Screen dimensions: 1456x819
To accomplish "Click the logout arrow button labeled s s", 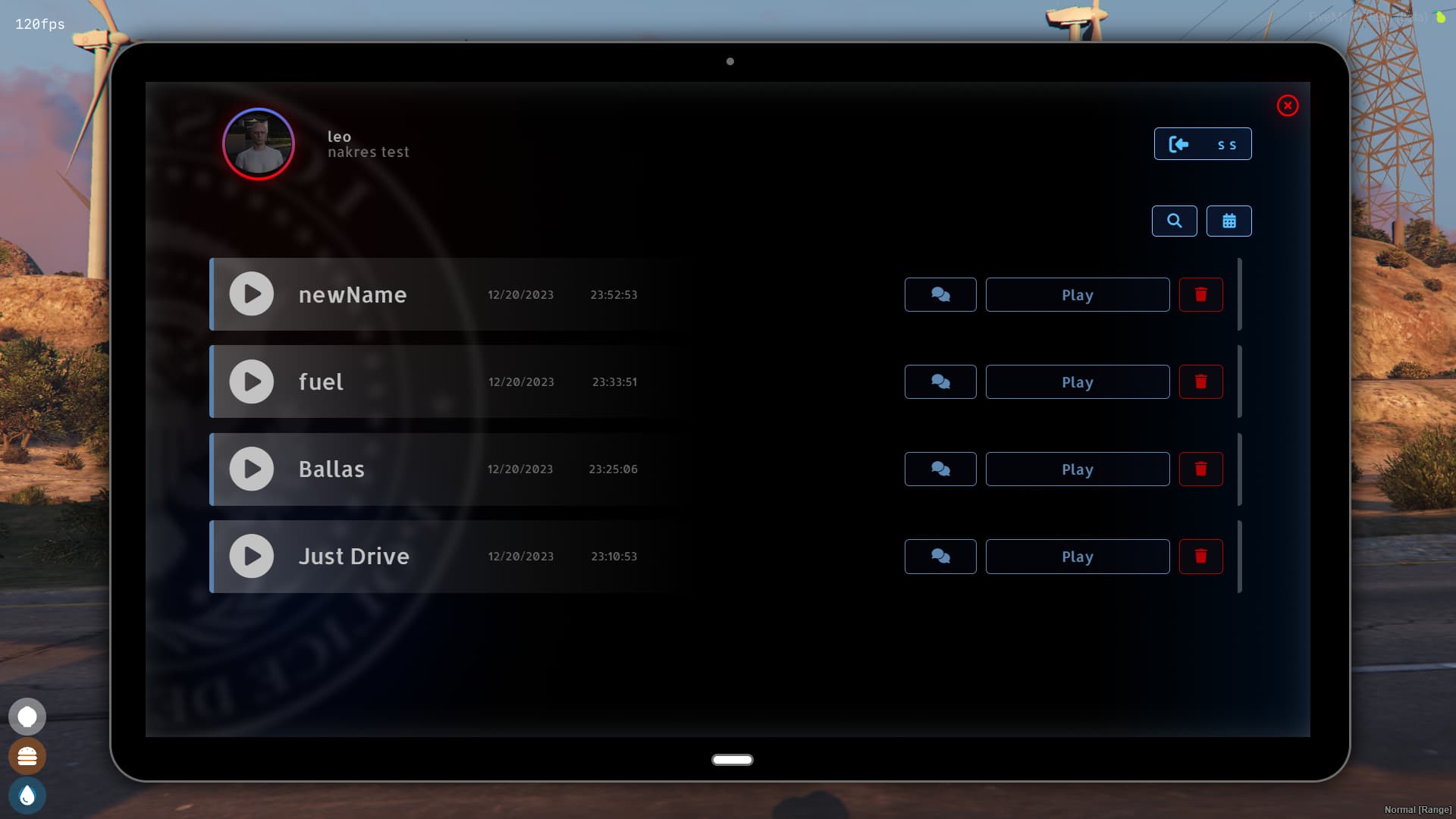I will [x=1203, y=144].
